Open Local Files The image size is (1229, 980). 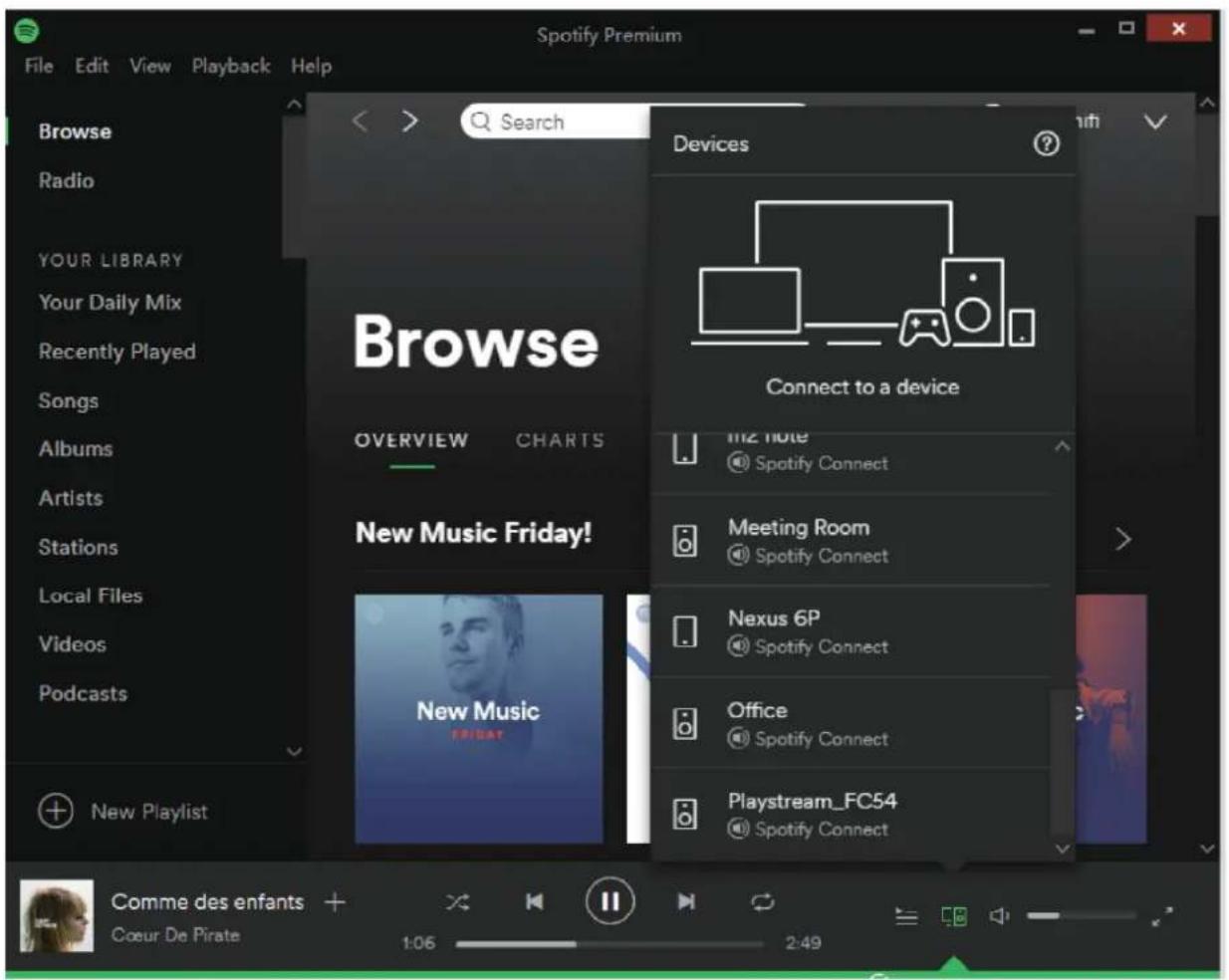pos(90,596)
